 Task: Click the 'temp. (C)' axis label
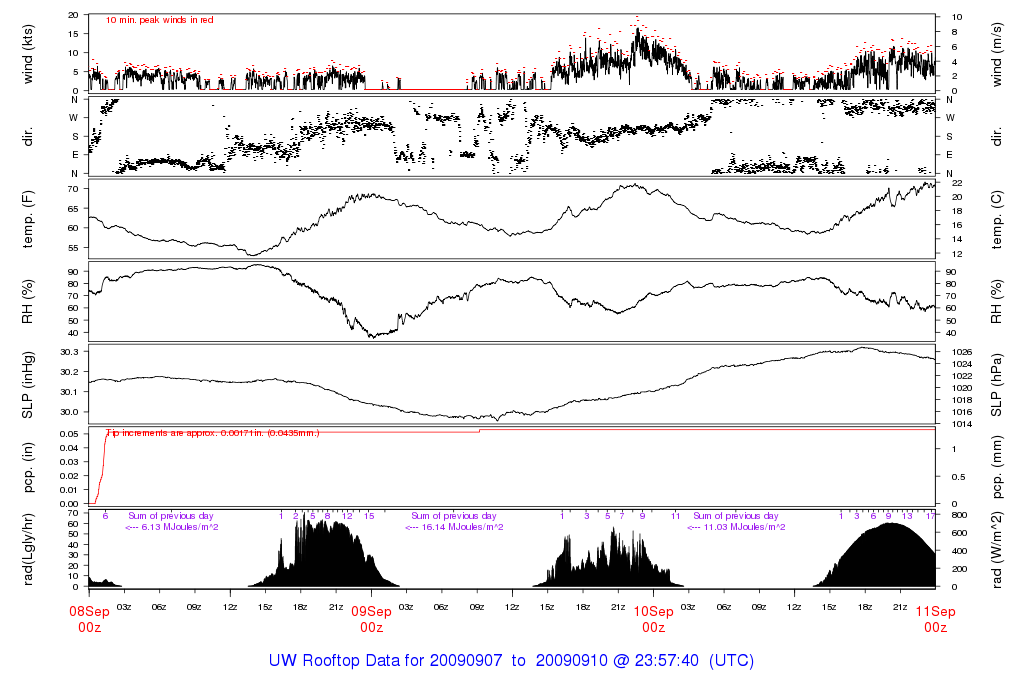[x=996, y=221]
